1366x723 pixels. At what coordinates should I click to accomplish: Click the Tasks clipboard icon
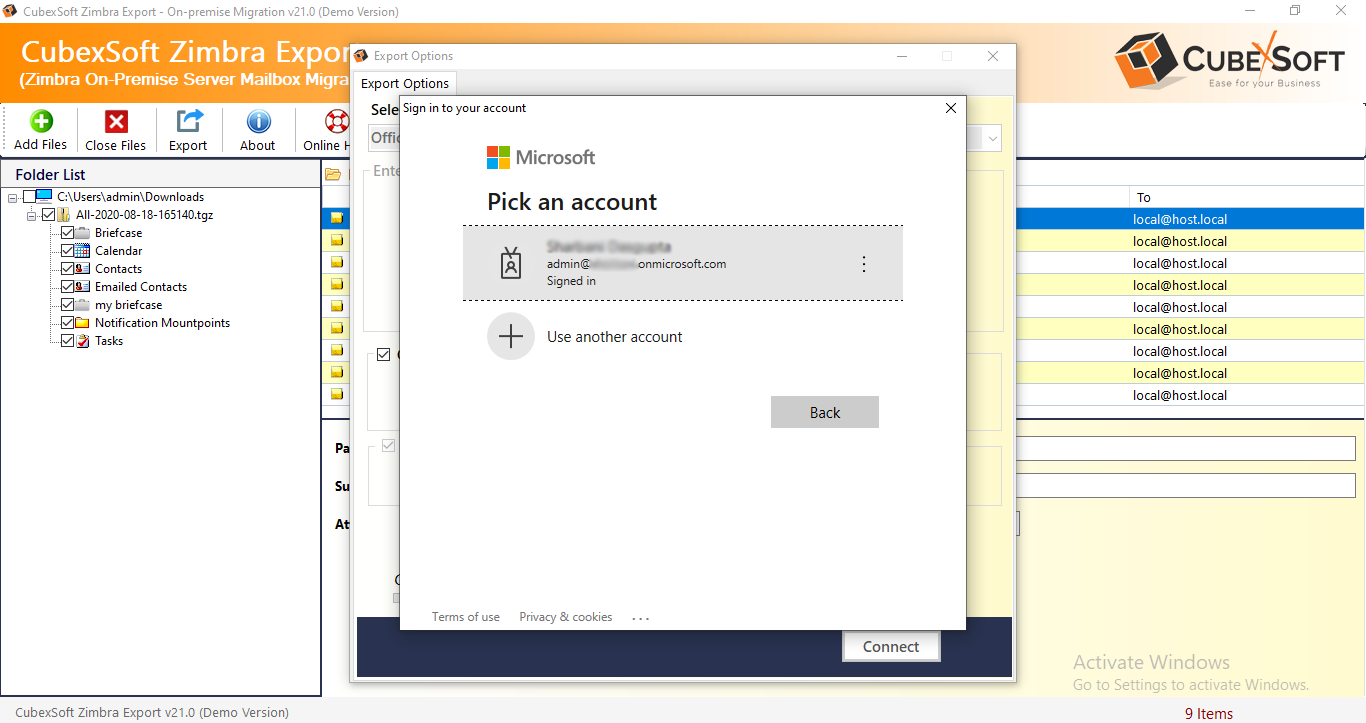pyautogui.click(x=82, y=341)
